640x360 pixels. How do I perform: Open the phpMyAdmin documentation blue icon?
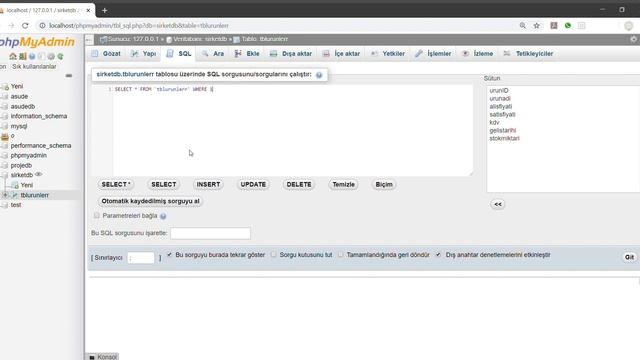[x=32, y=56]
